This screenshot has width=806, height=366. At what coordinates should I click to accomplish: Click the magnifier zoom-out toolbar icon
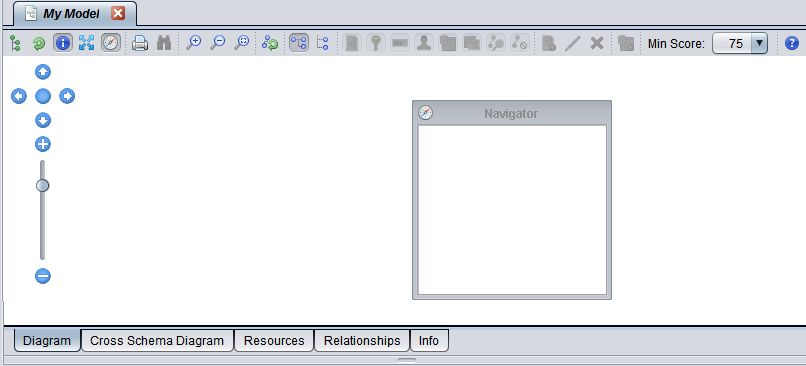tap(217, 43)
